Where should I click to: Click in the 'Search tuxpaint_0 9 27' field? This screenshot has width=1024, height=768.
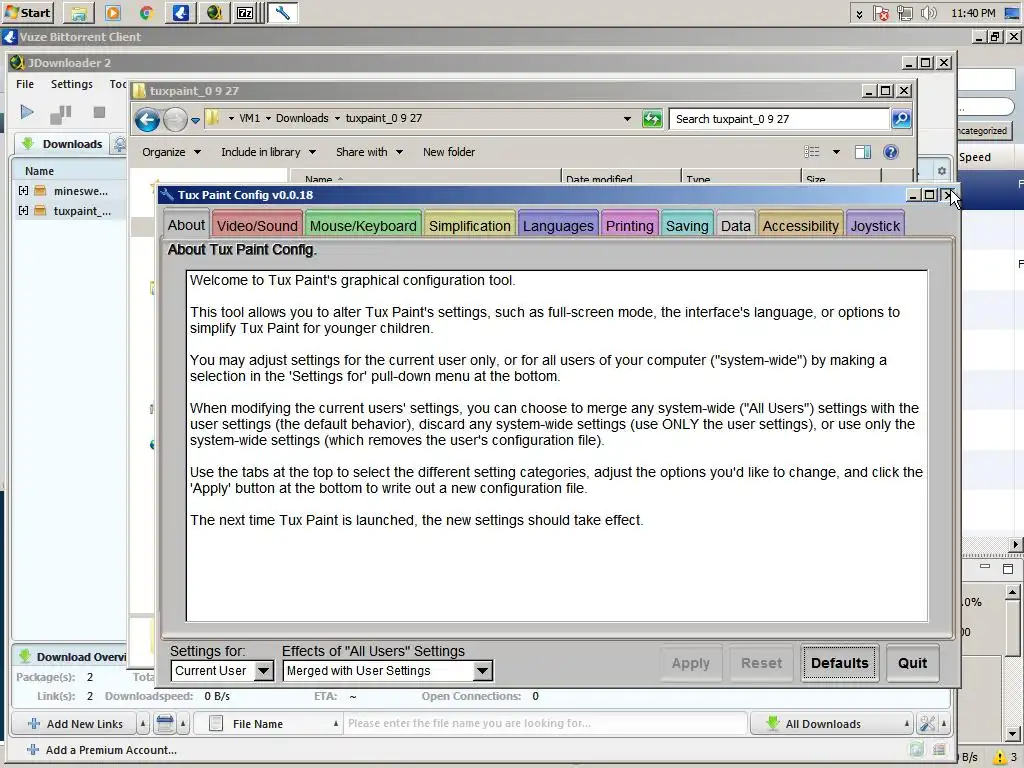[780, 119]
